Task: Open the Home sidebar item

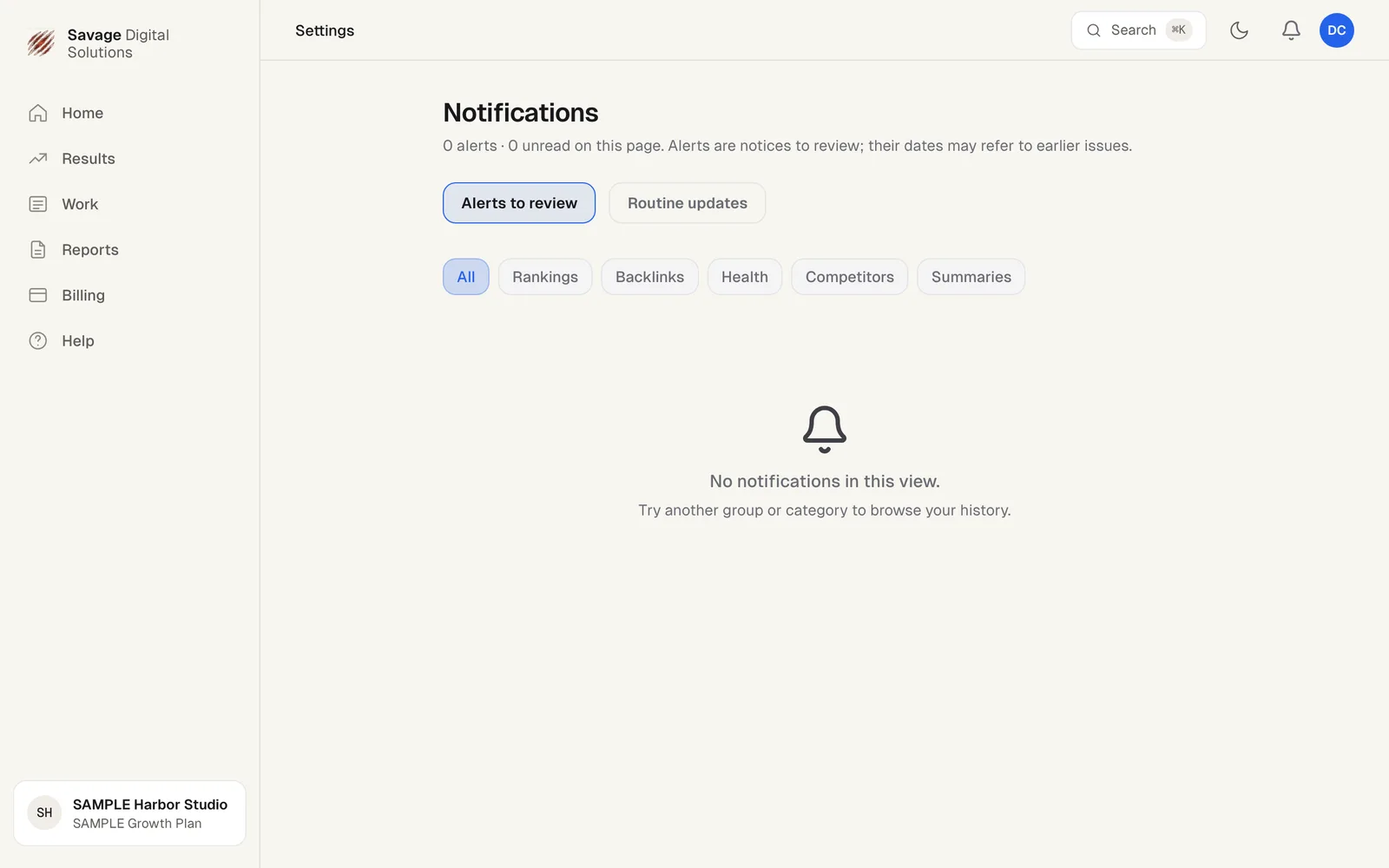Action: [x=130, y=113]
